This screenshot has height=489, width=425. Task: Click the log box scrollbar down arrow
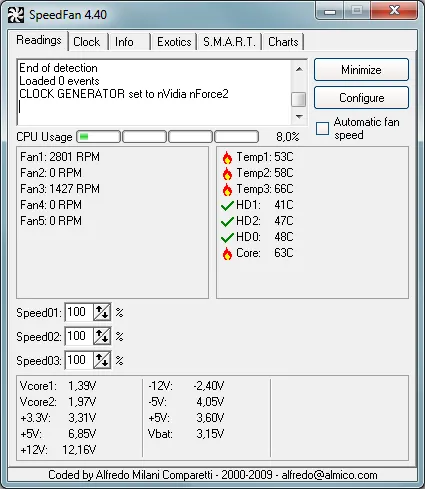[x=299, y=117]
